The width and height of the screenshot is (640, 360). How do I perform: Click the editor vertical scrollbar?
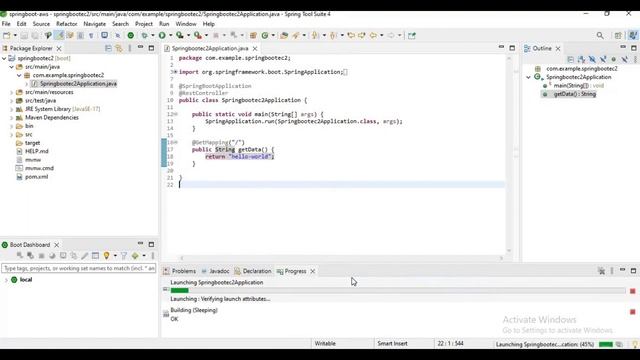509,154
